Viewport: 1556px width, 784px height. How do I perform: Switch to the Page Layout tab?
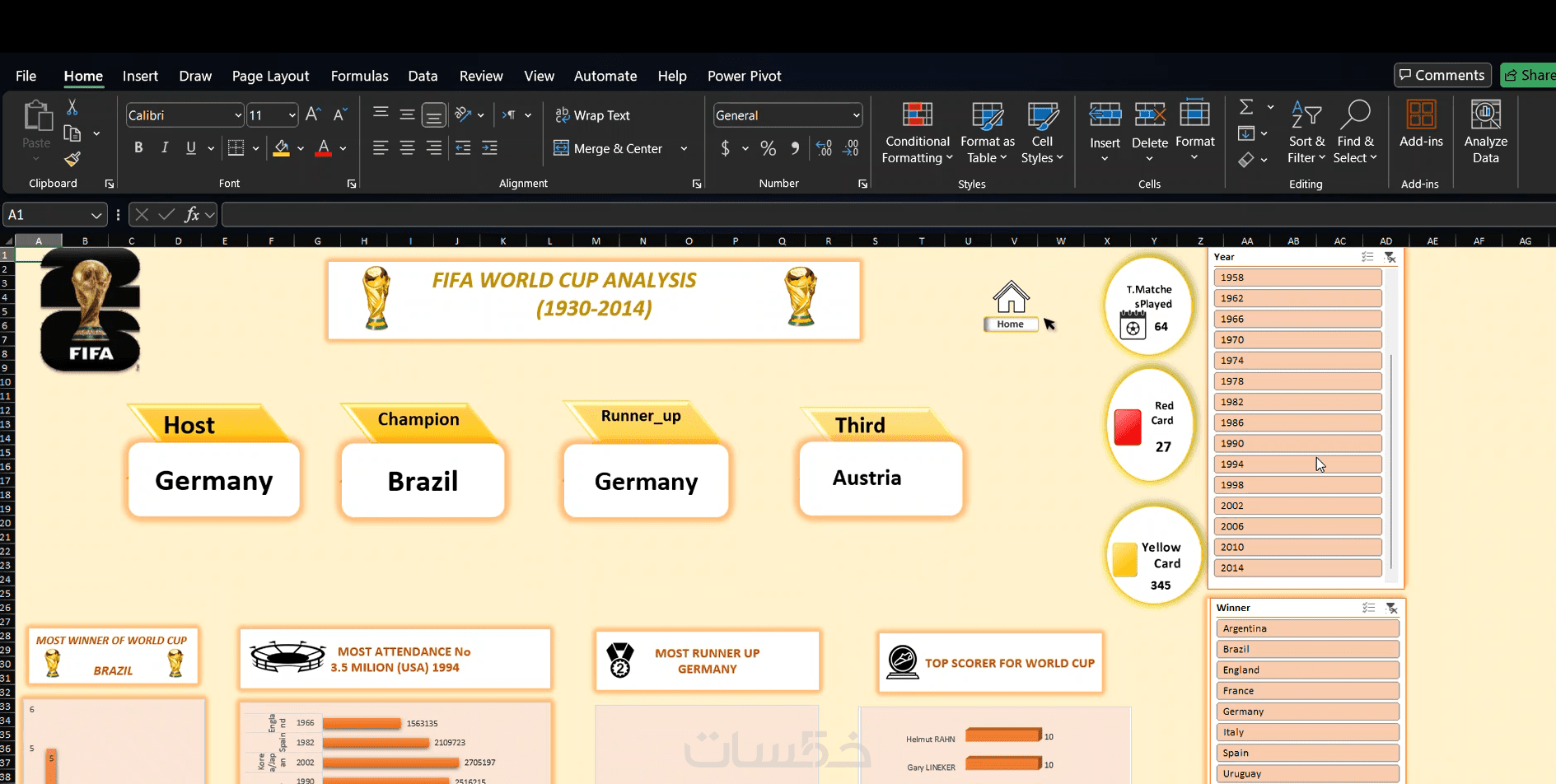tap(270, 76)
